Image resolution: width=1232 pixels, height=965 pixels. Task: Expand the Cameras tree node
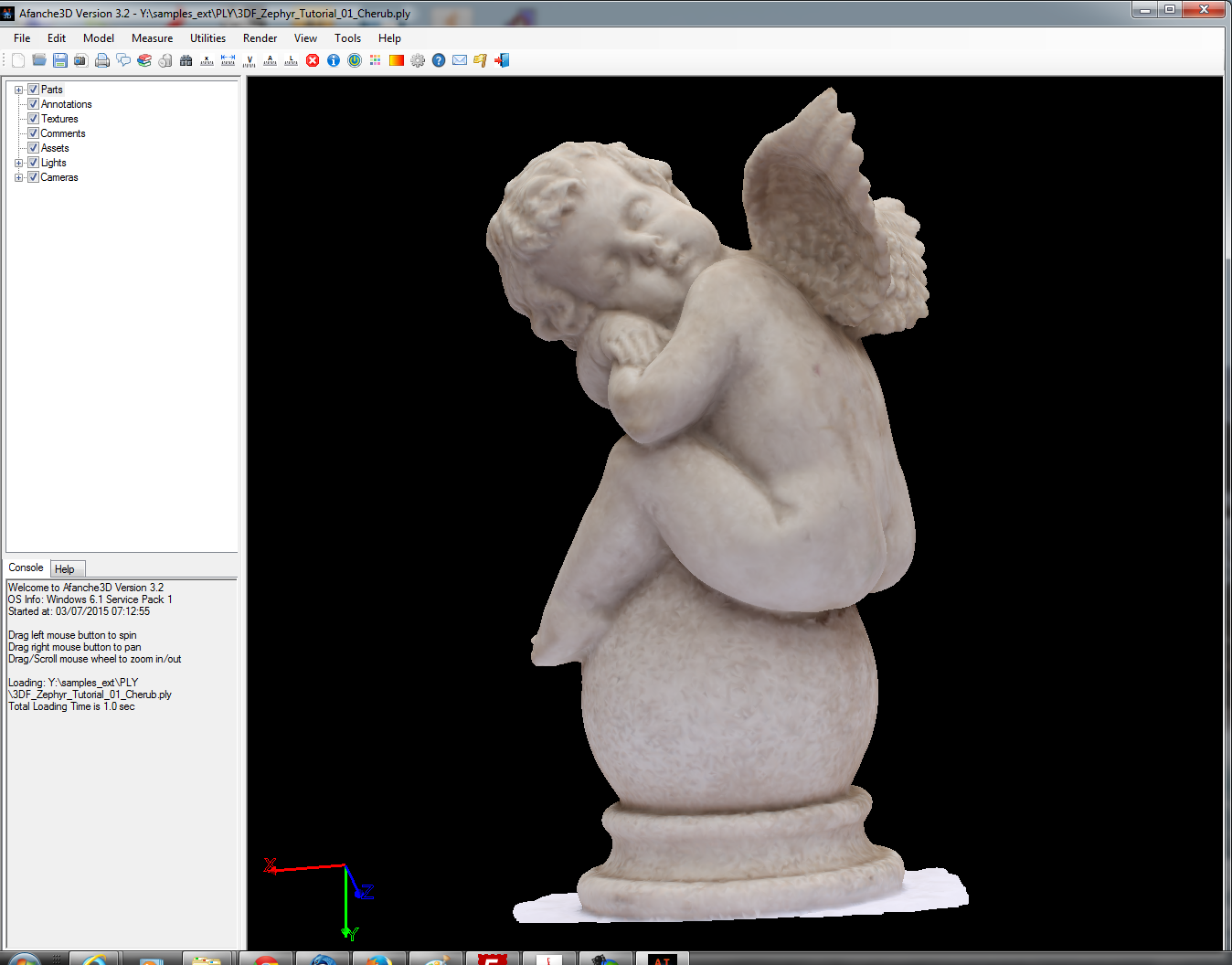click(x=18, y=177)
